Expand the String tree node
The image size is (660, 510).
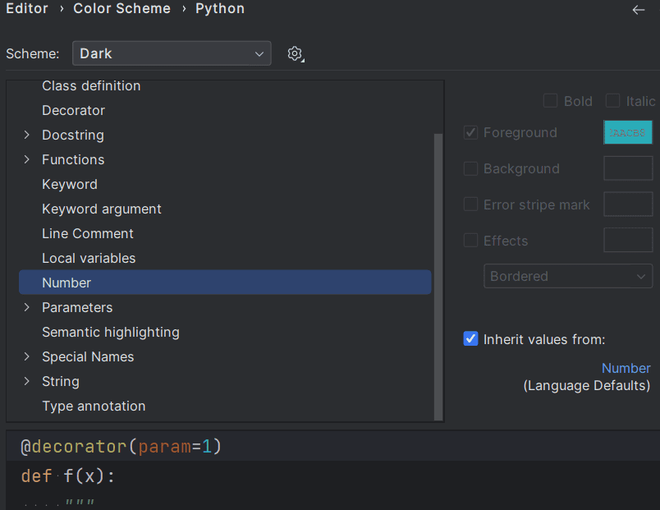click(27, 382)
